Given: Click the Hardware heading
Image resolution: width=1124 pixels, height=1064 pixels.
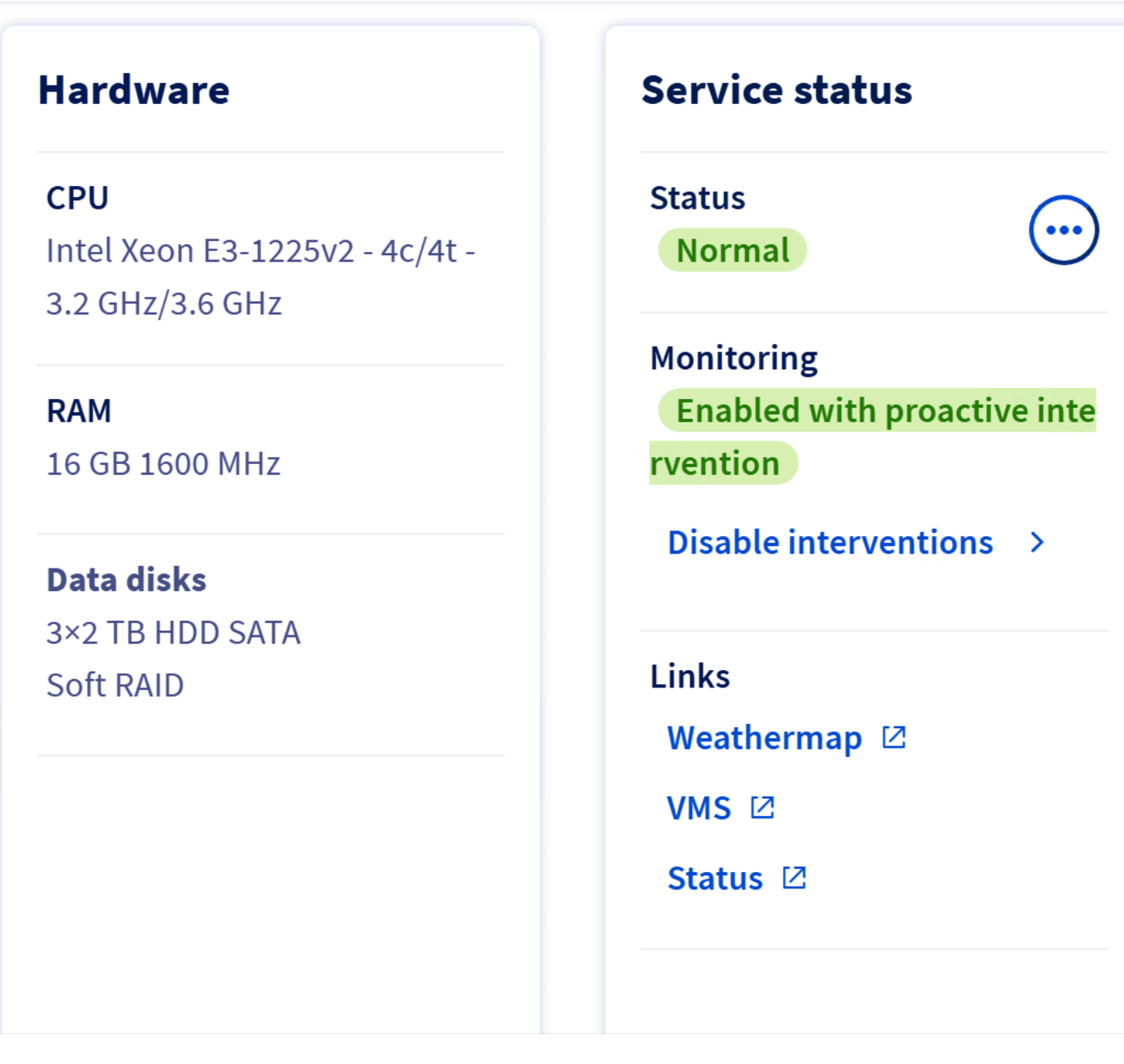Looking at the screenshot, I should (134, 90).
